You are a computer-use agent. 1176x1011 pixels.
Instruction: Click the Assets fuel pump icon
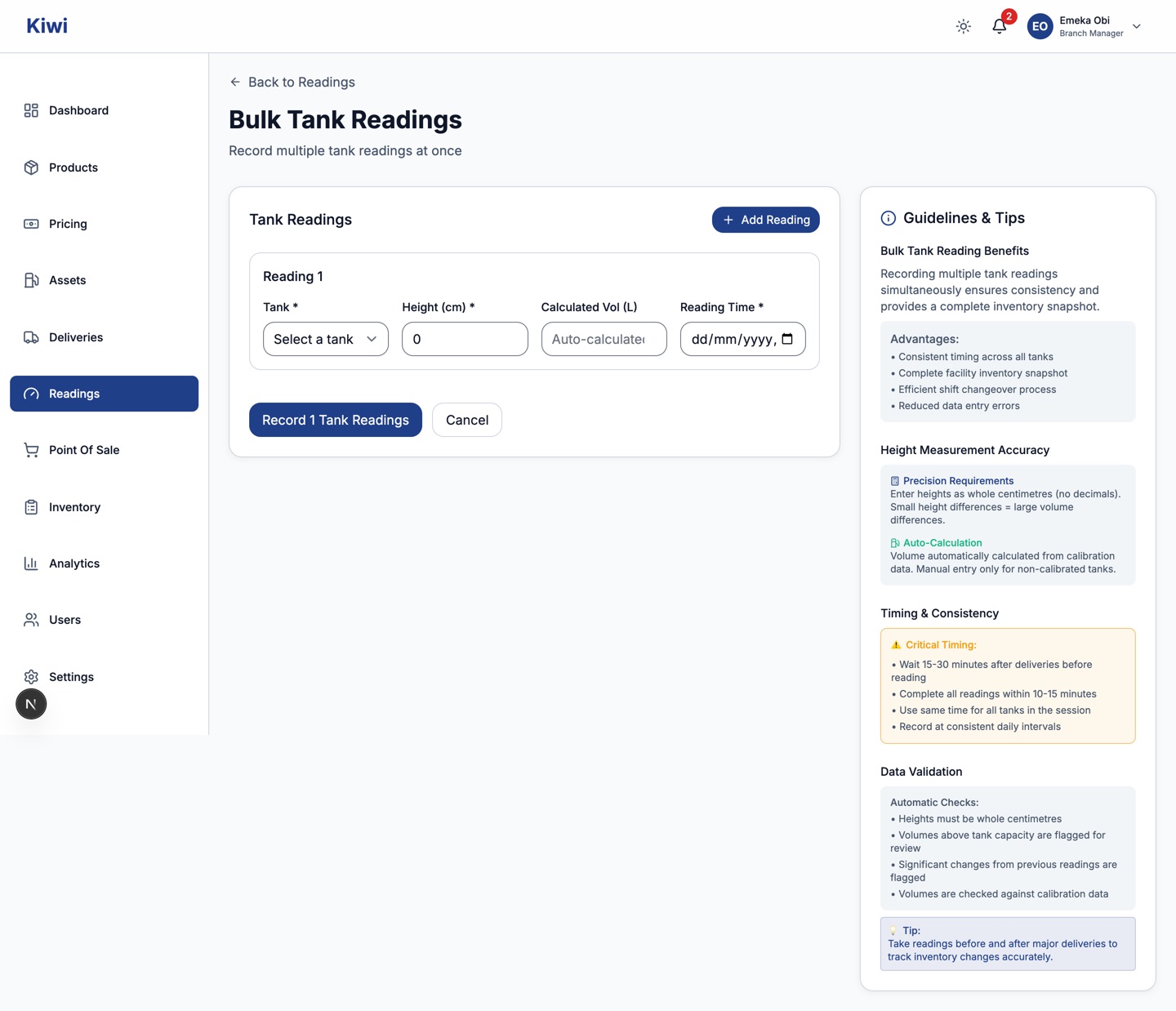31,280
